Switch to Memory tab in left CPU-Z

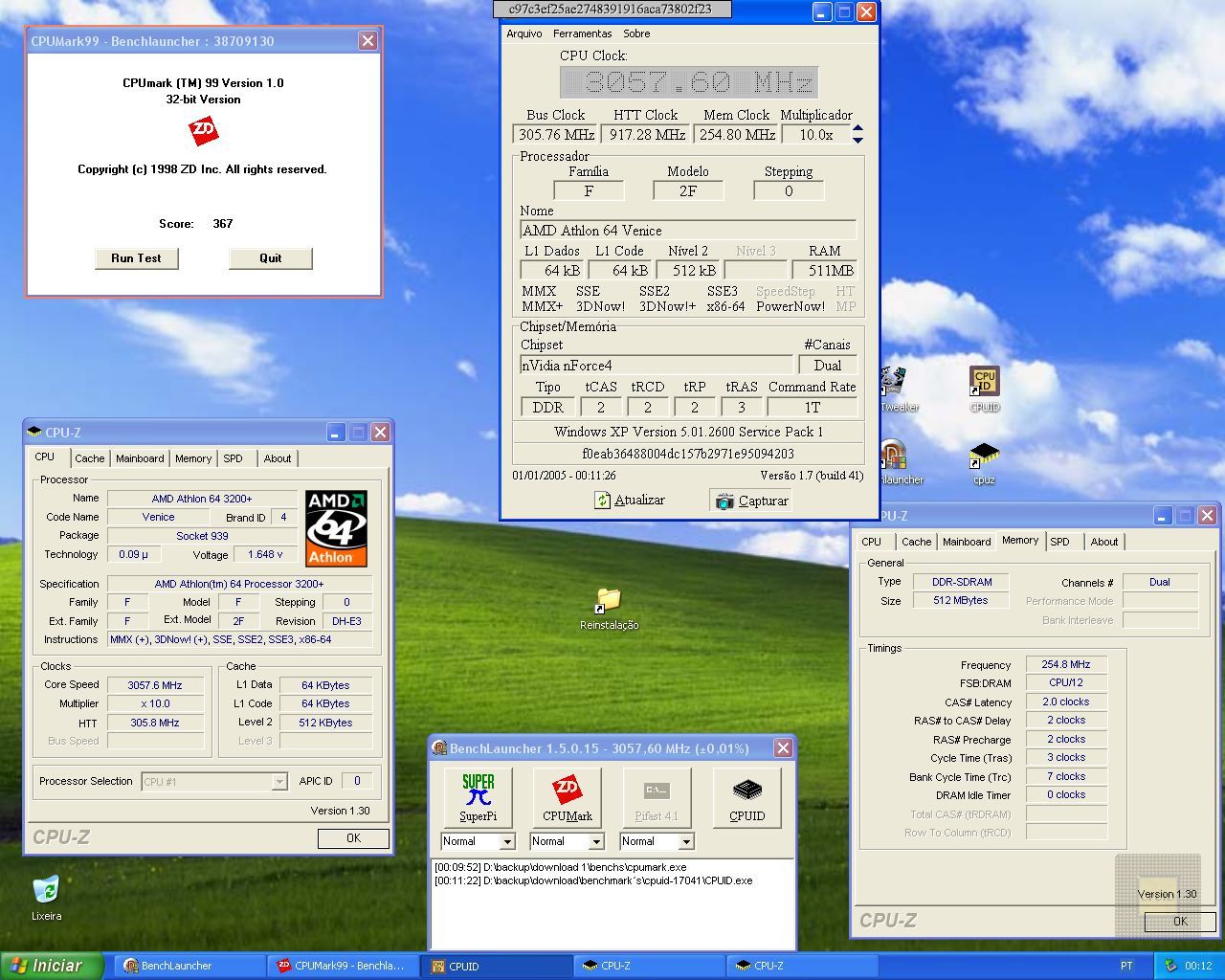192,458
